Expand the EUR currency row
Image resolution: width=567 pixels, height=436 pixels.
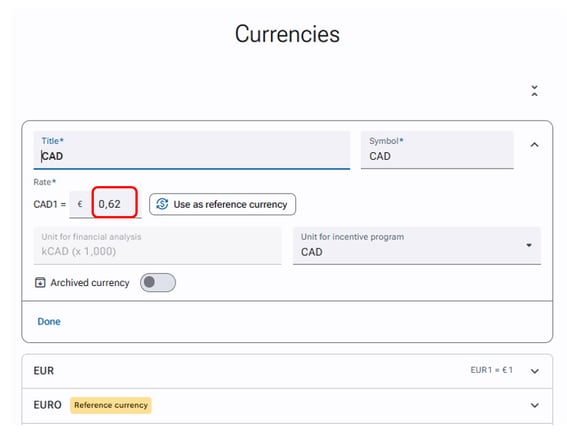(x=535, y=371)
